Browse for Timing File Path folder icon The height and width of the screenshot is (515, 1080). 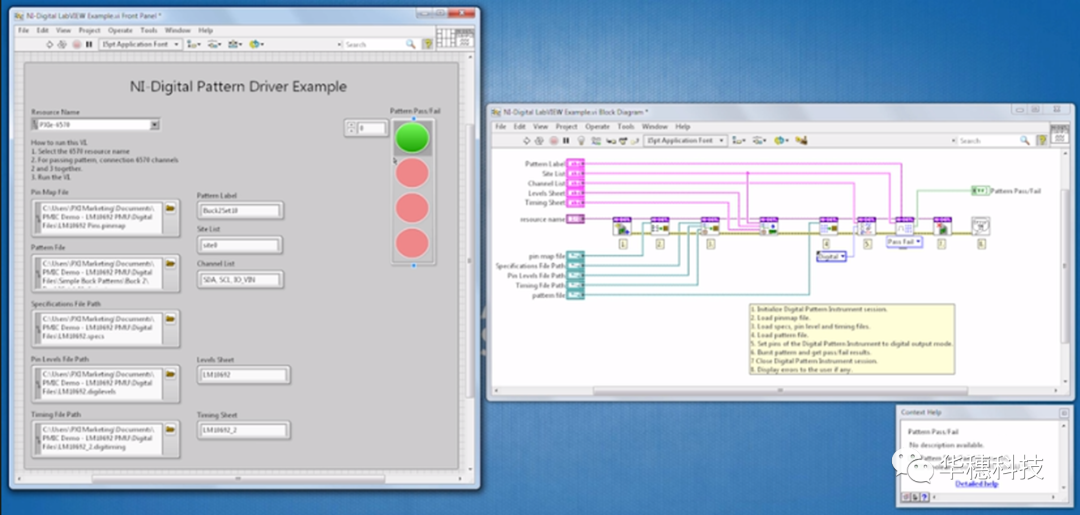click(x=170, y=430)
